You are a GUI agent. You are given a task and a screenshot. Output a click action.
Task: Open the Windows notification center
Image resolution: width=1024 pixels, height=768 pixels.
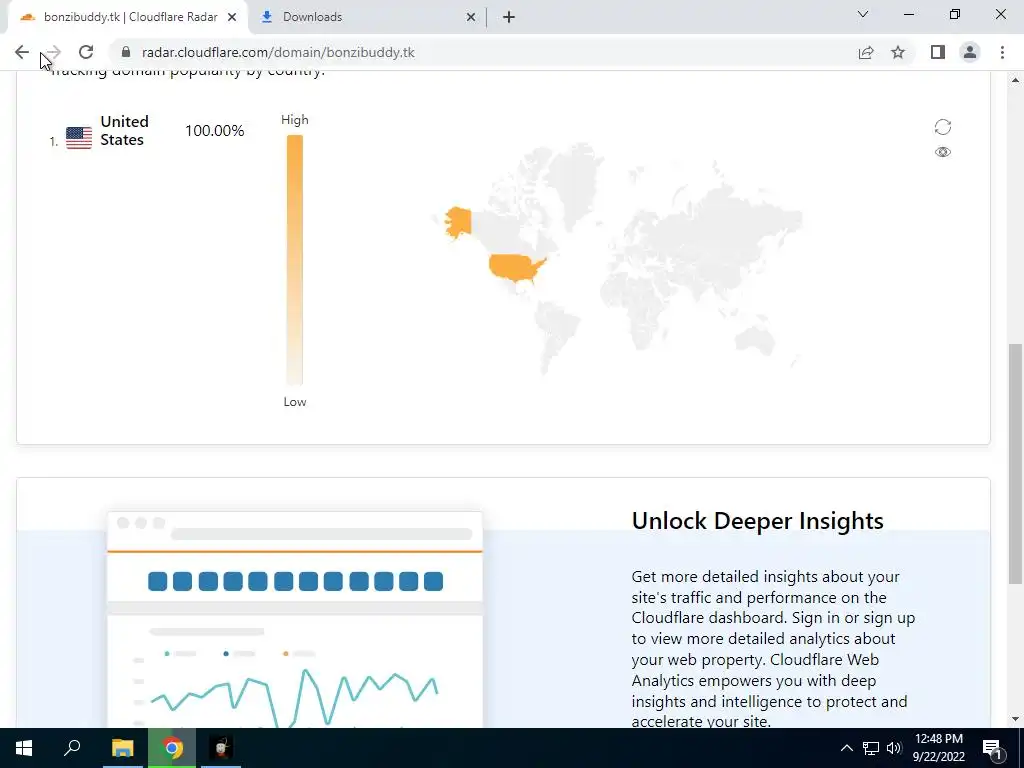992,749
